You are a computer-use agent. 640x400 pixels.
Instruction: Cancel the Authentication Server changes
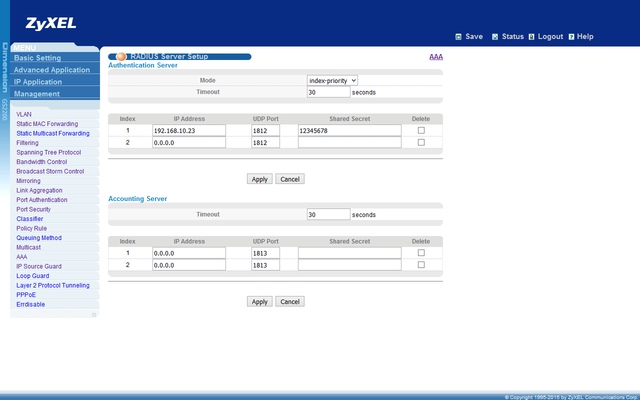click(x=290, y=179)
